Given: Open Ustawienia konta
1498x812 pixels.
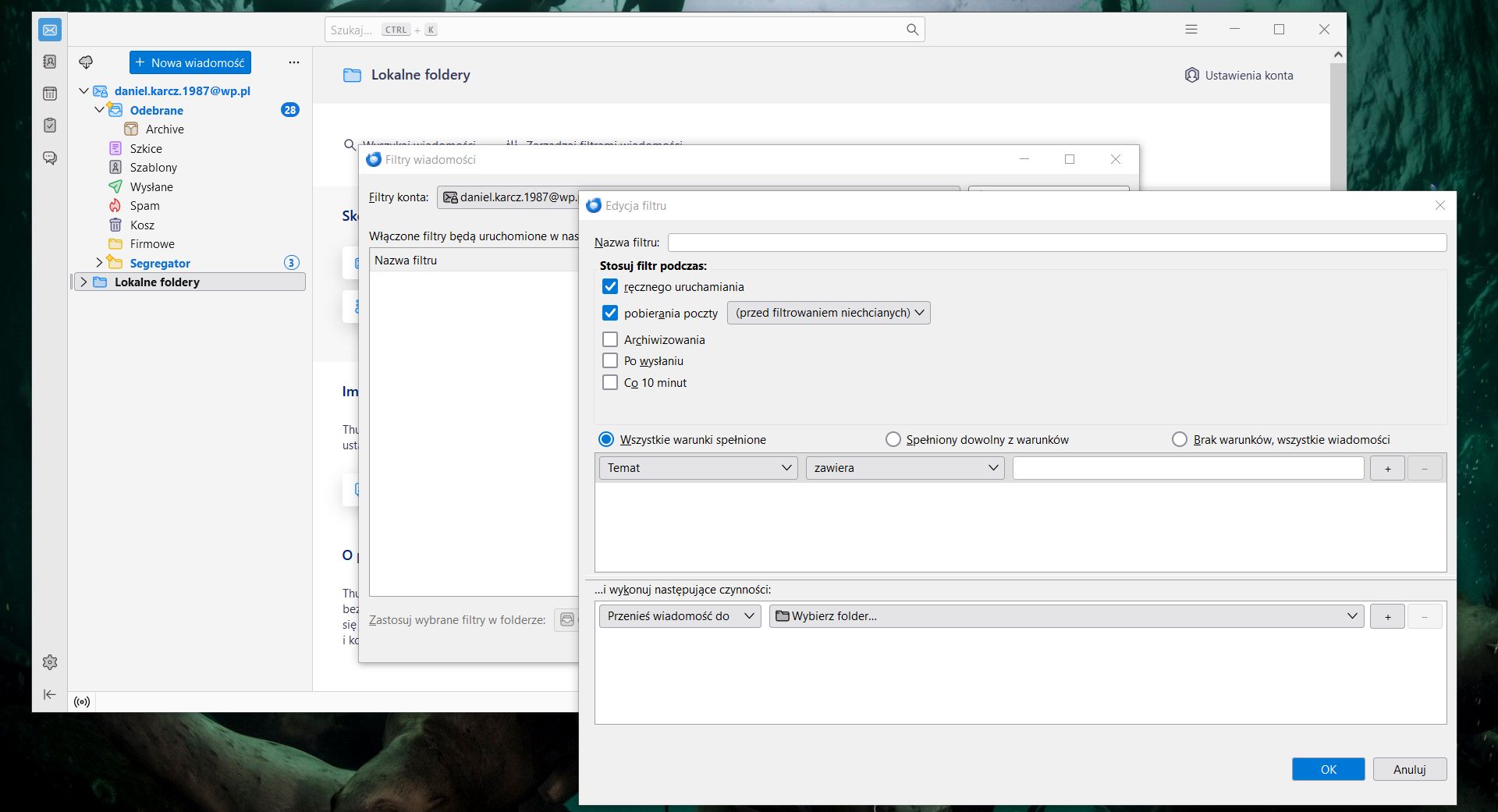Looking at the screenshot, I should pos(1239,75).
